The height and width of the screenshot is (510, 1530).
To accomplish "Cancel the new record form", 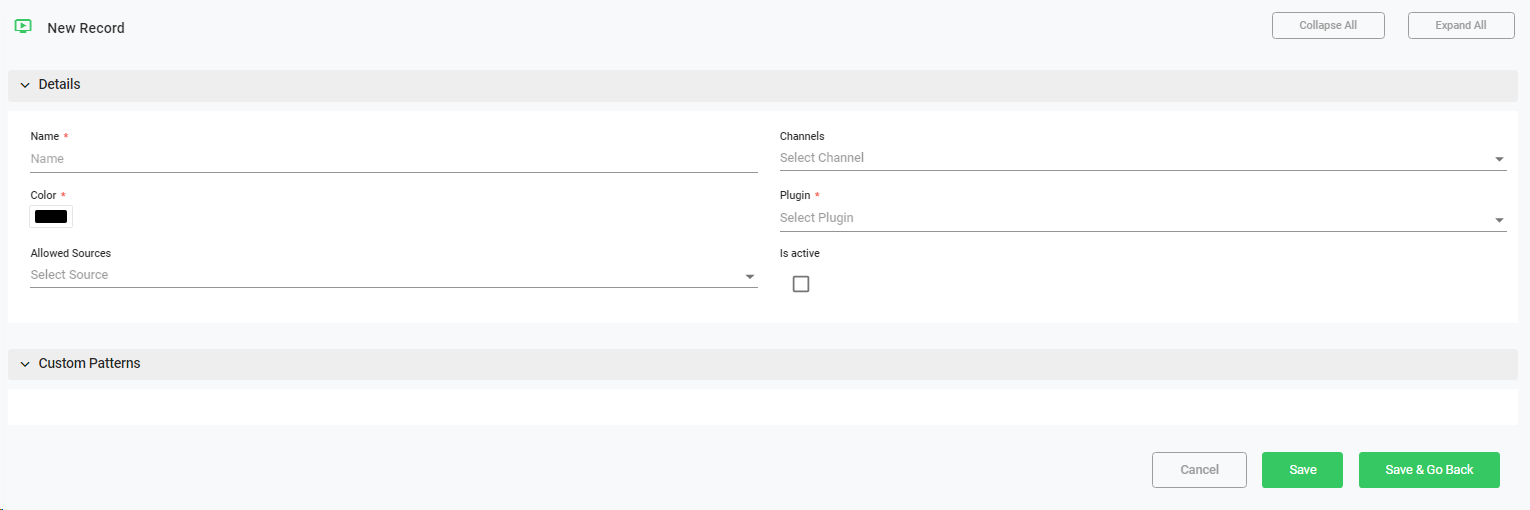I will point(1199,470).
